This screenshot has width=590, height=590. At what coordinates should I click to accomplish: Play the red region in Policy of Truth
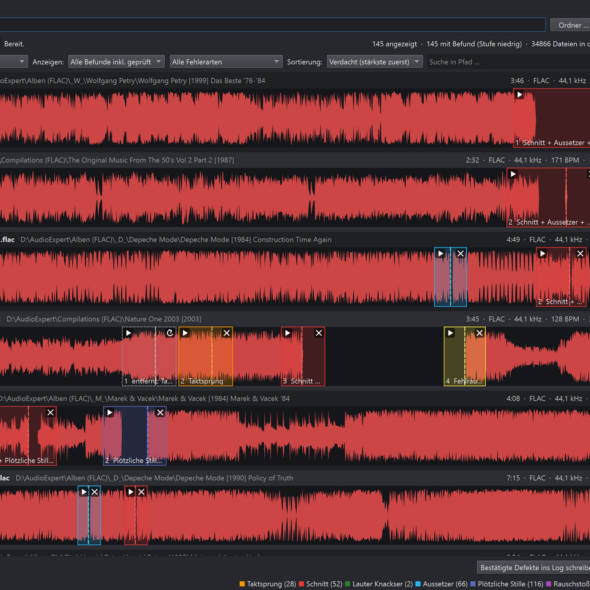coord(130,492)
